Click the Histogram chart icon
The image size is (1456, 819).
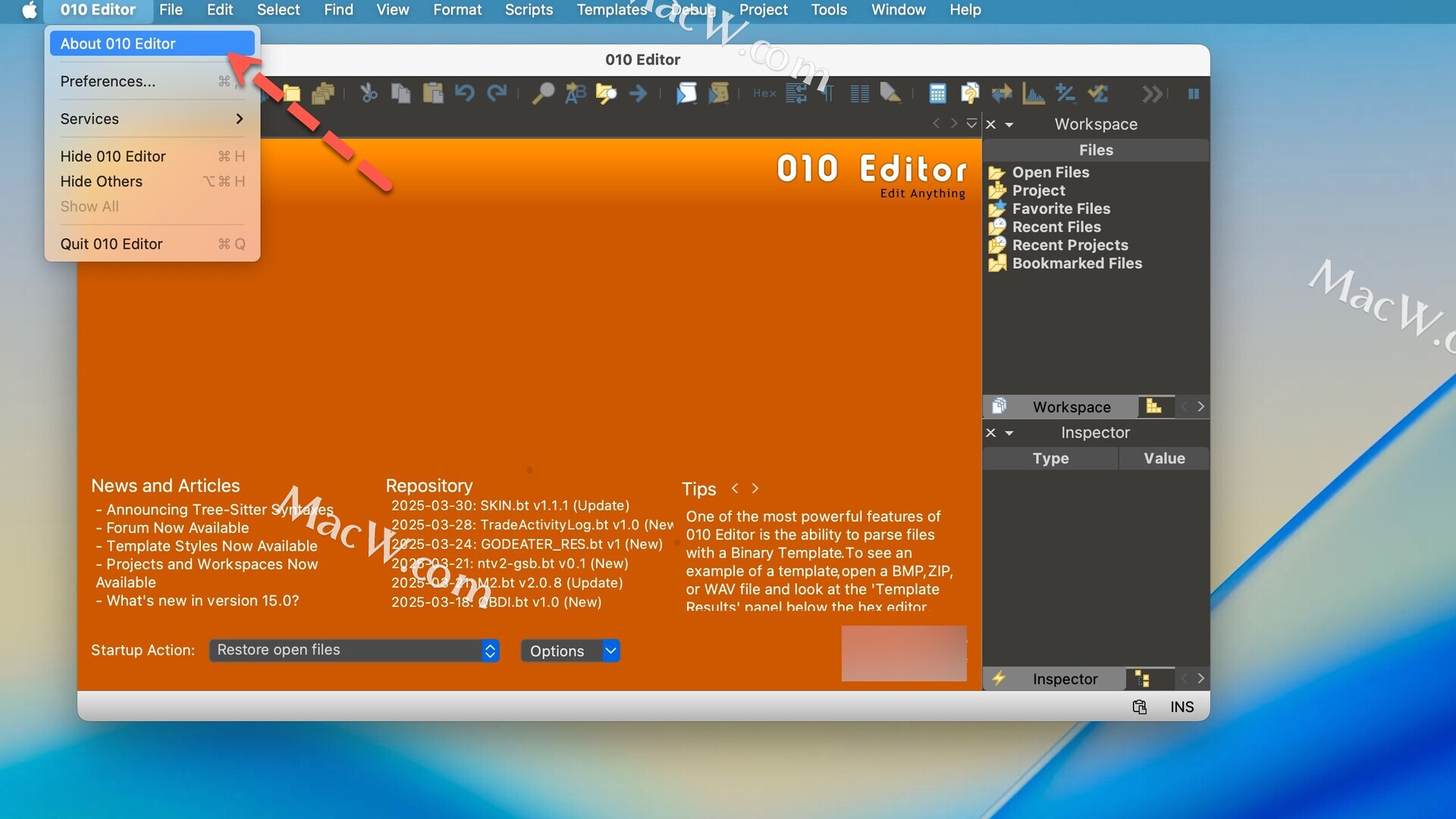pos(1034,93)
